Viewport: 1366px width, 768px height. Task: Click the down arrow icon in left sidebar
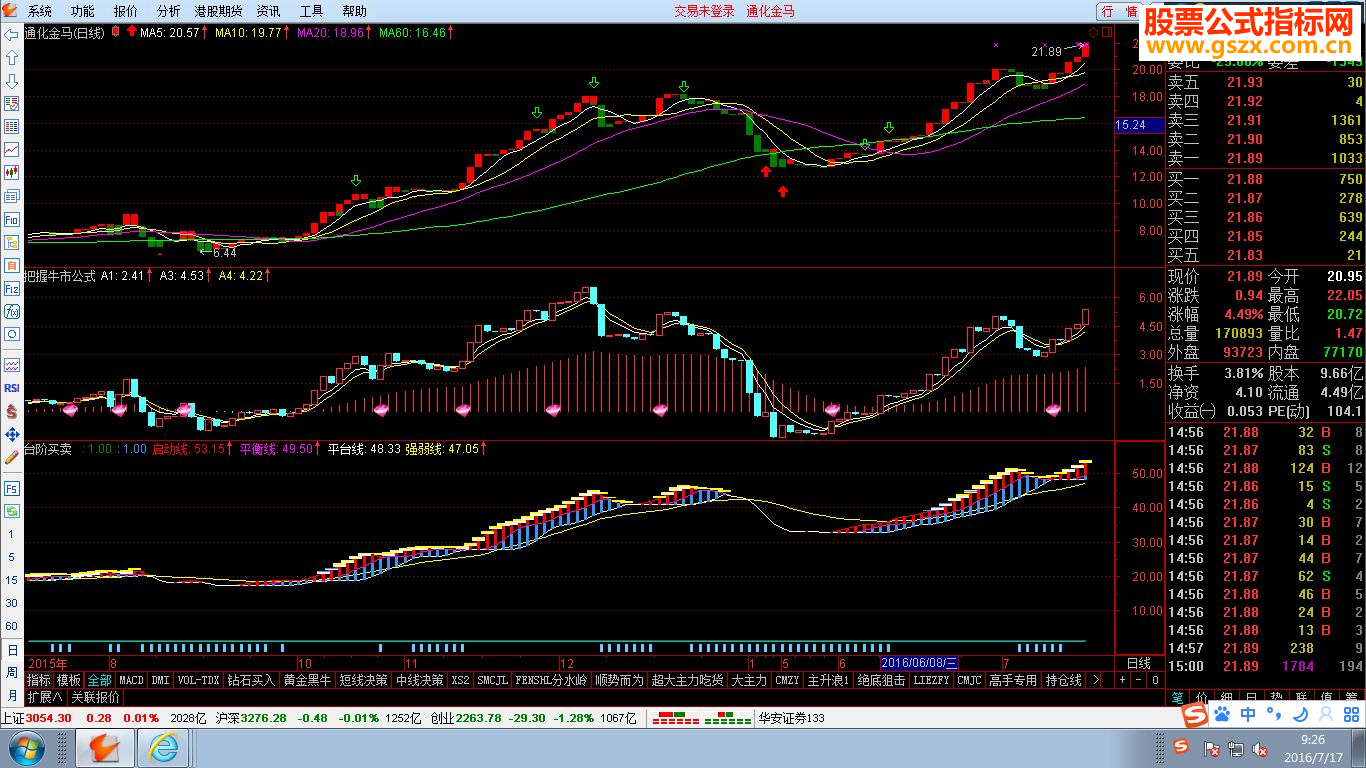(x=12, y=80)
